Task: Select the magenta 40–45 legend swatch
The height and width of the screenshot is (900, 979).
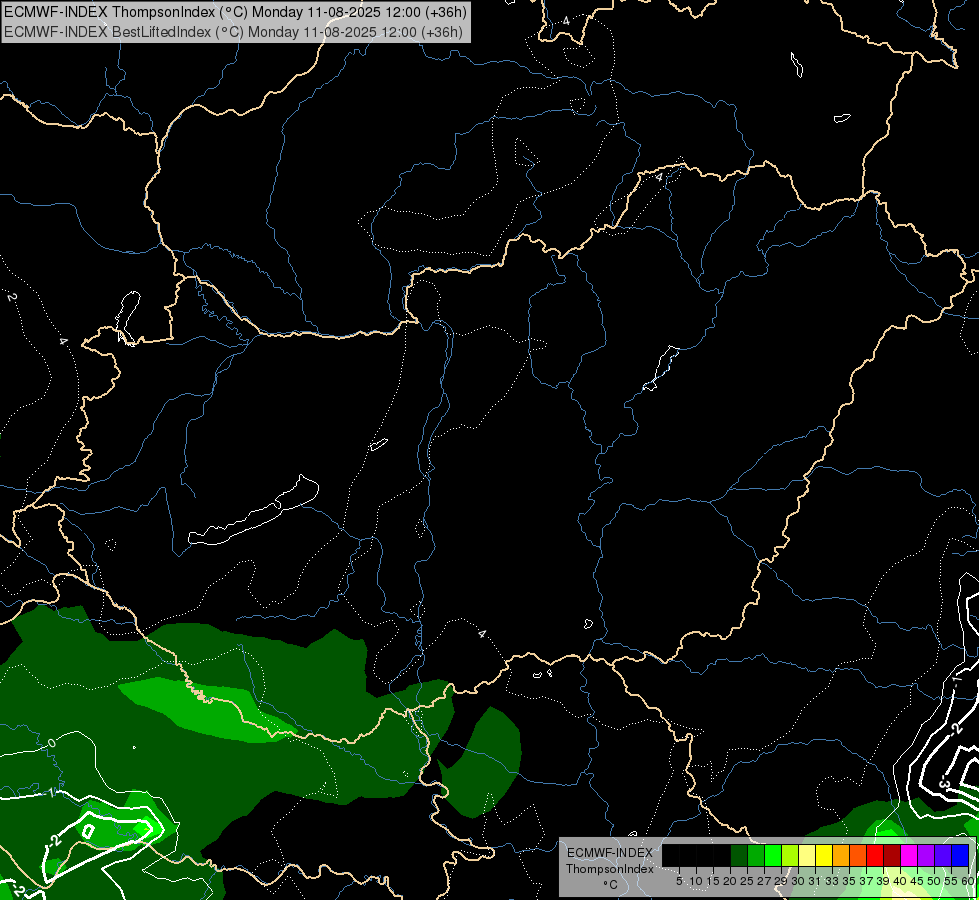Action: click(909, 855)
